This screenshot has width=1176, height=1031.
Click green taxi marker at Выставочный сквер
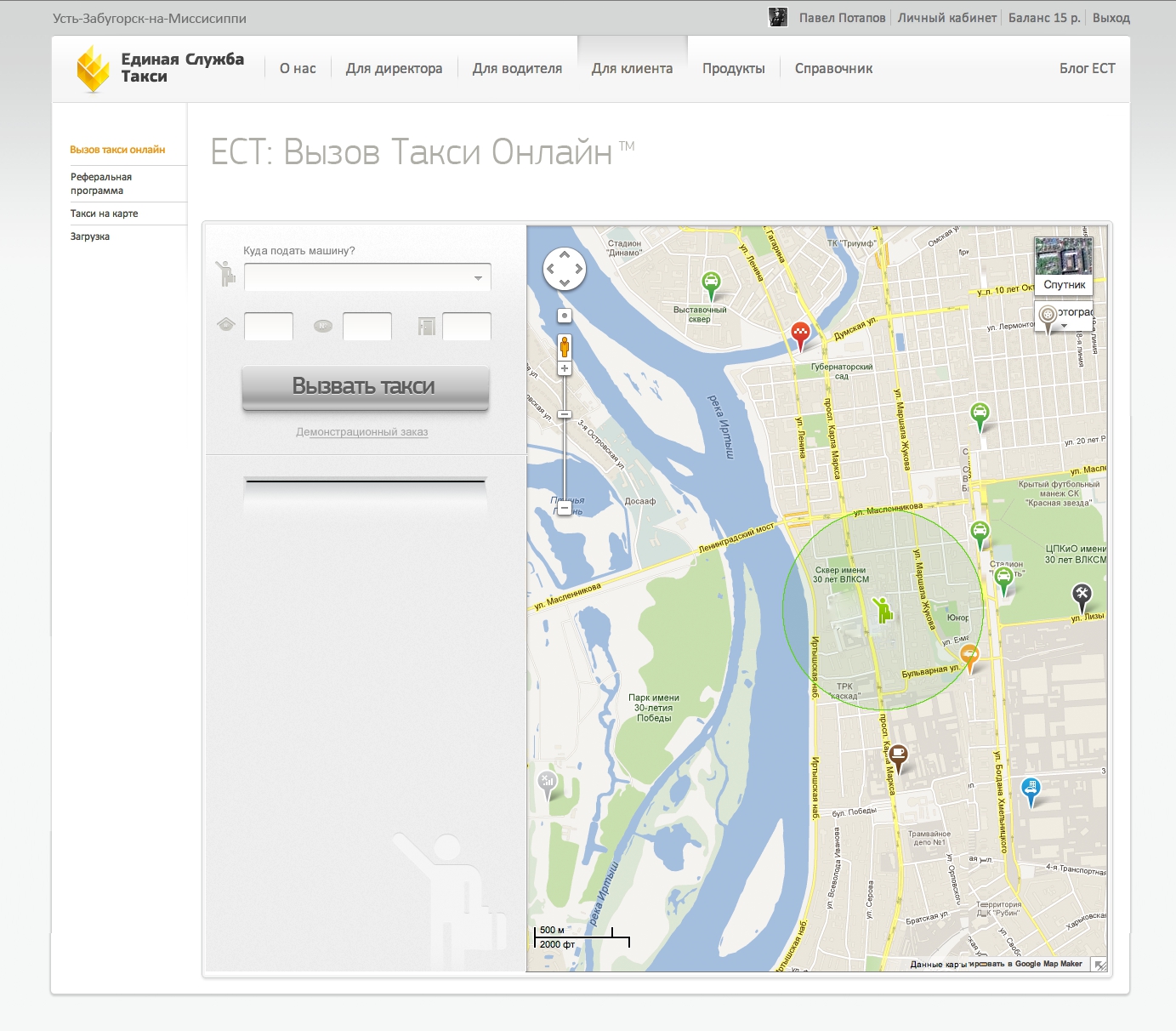coord(711,285)
